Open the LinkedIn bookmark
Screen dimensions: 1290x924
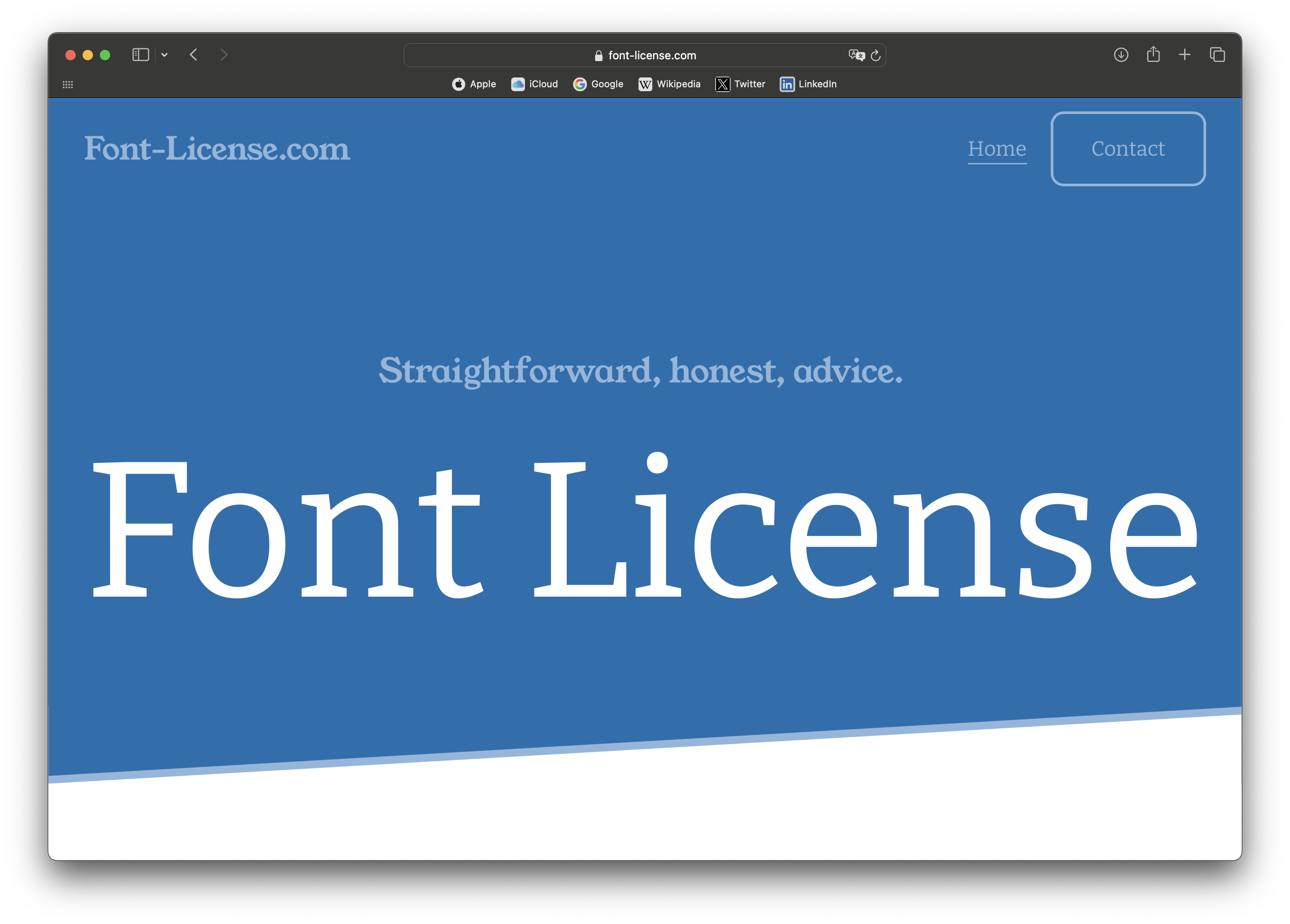[808, 84]
